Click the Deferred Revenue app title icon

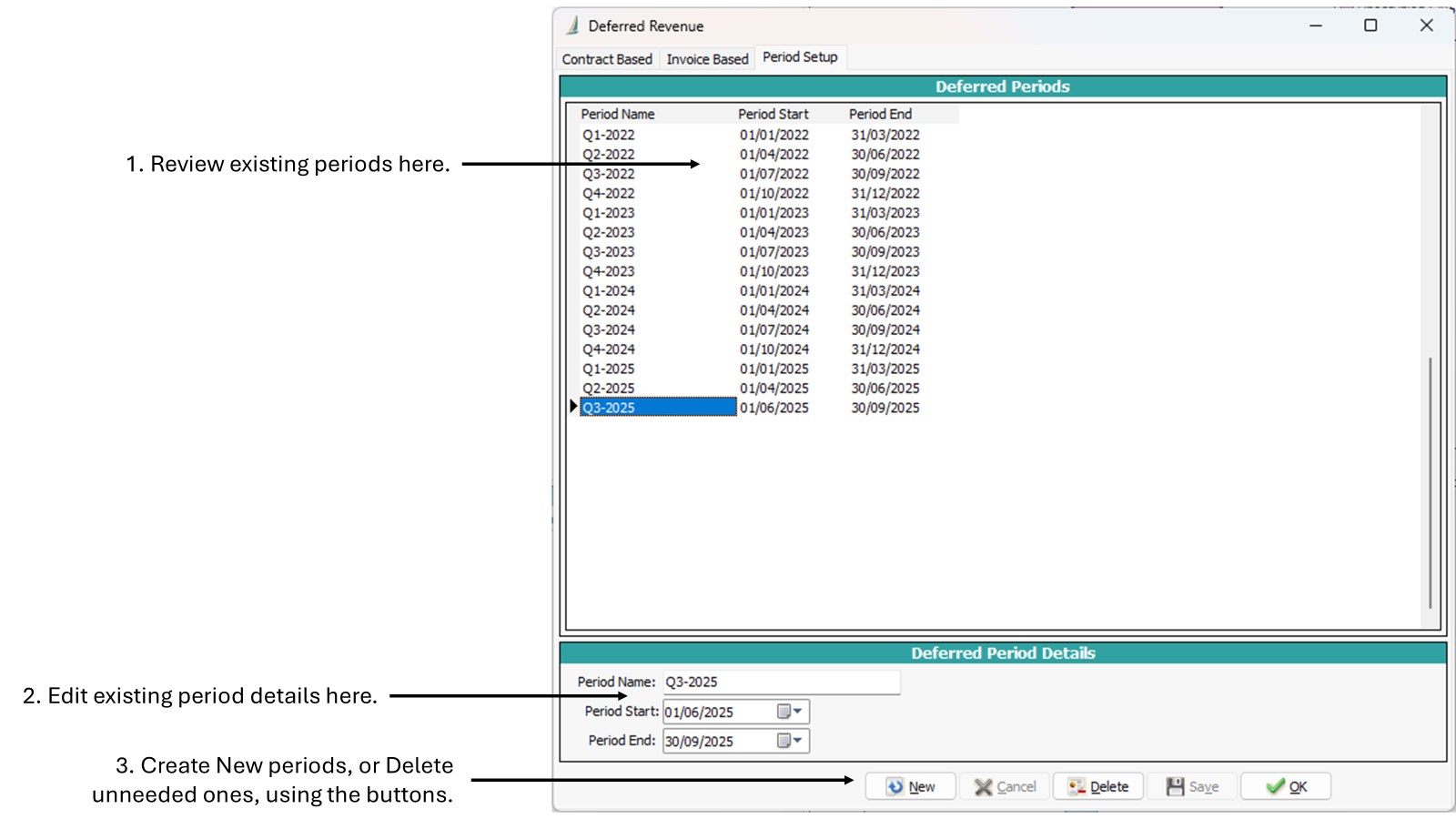click(572, 25)
